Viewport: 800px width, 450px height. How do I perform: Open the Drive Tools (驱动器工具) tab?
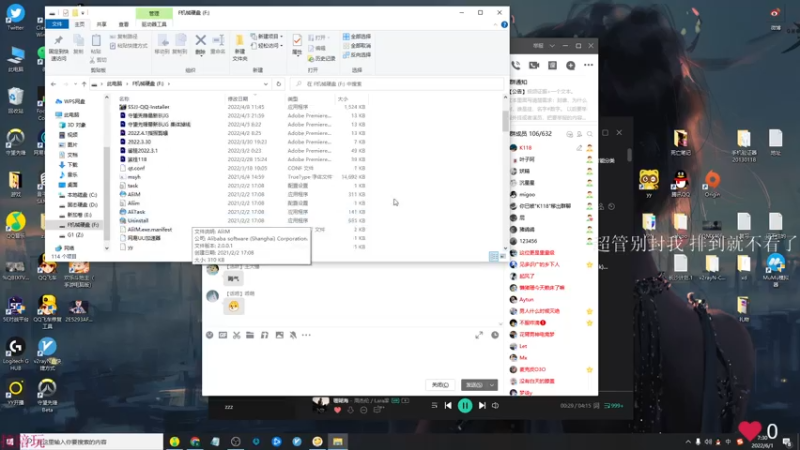154,24
